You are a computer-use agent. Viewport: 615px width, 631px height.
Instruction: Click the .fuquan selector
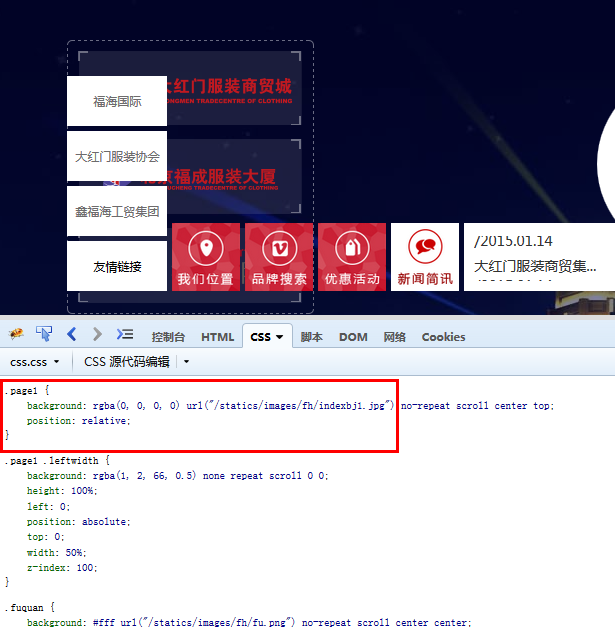pyautogui.click(x=24, y=608)
